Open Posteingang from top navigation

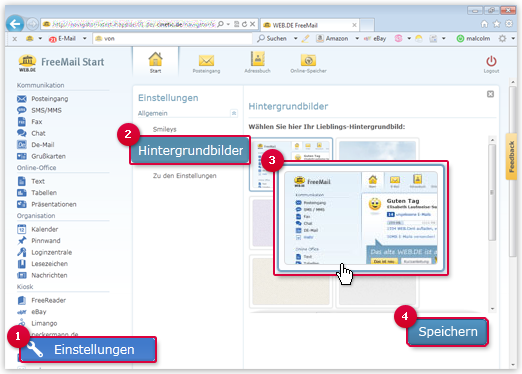206,63
